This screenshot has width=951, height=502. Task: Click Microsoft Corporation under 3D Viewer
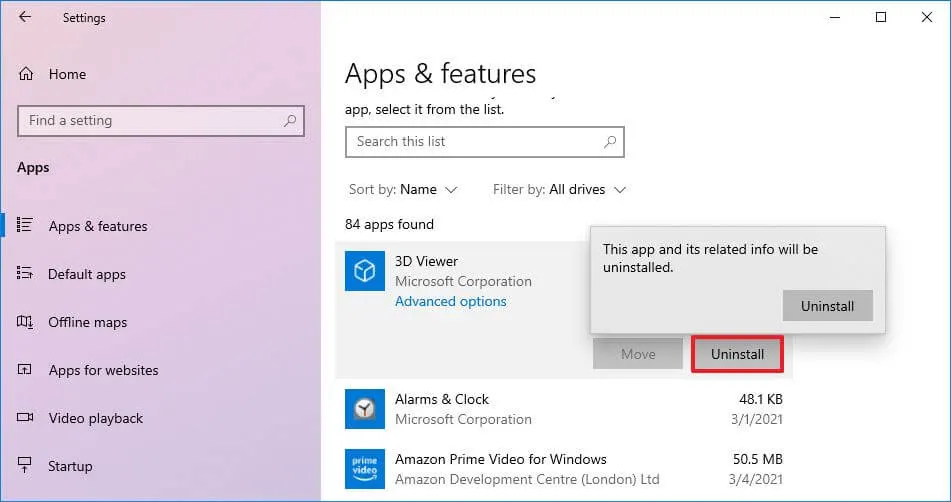463,281
